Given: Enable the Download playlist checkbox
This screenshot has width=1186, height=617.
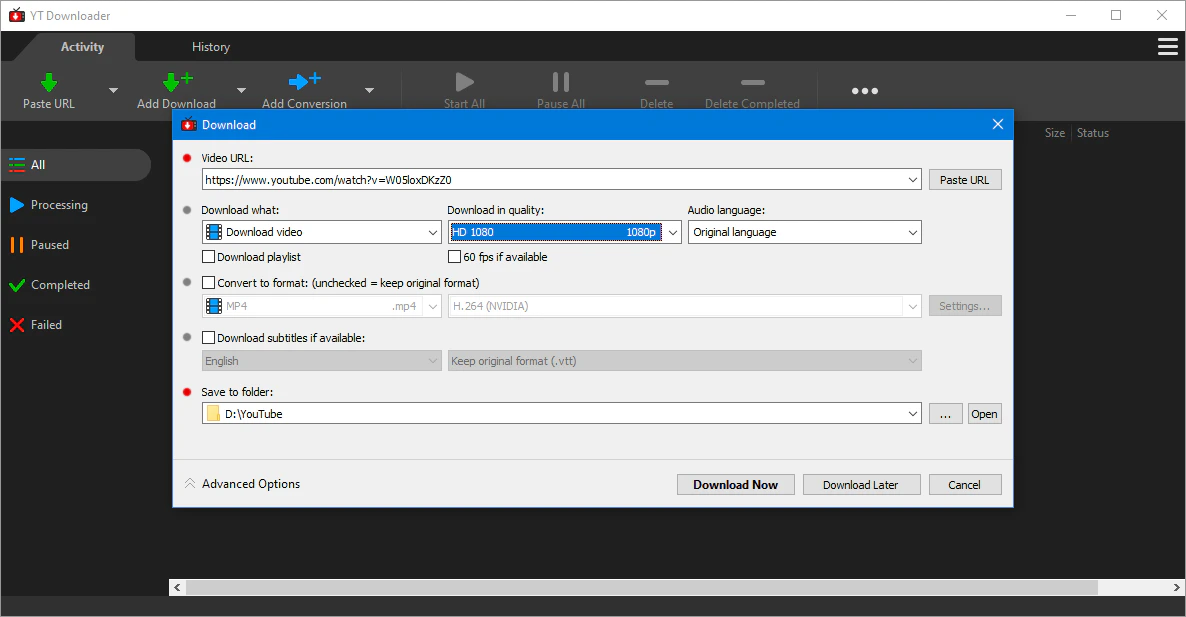Looking at the screenshot, I should (x=209, y=257).
